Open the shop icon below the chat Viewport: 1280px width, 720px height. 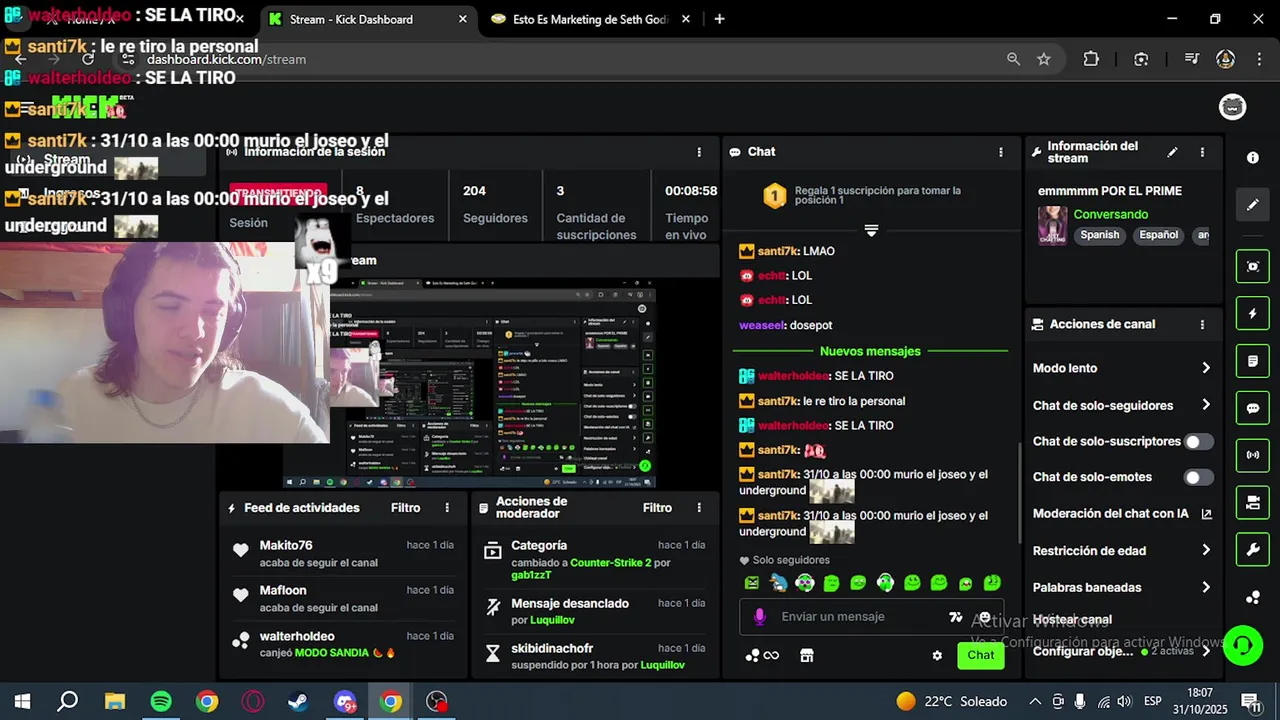click(807, 655)
